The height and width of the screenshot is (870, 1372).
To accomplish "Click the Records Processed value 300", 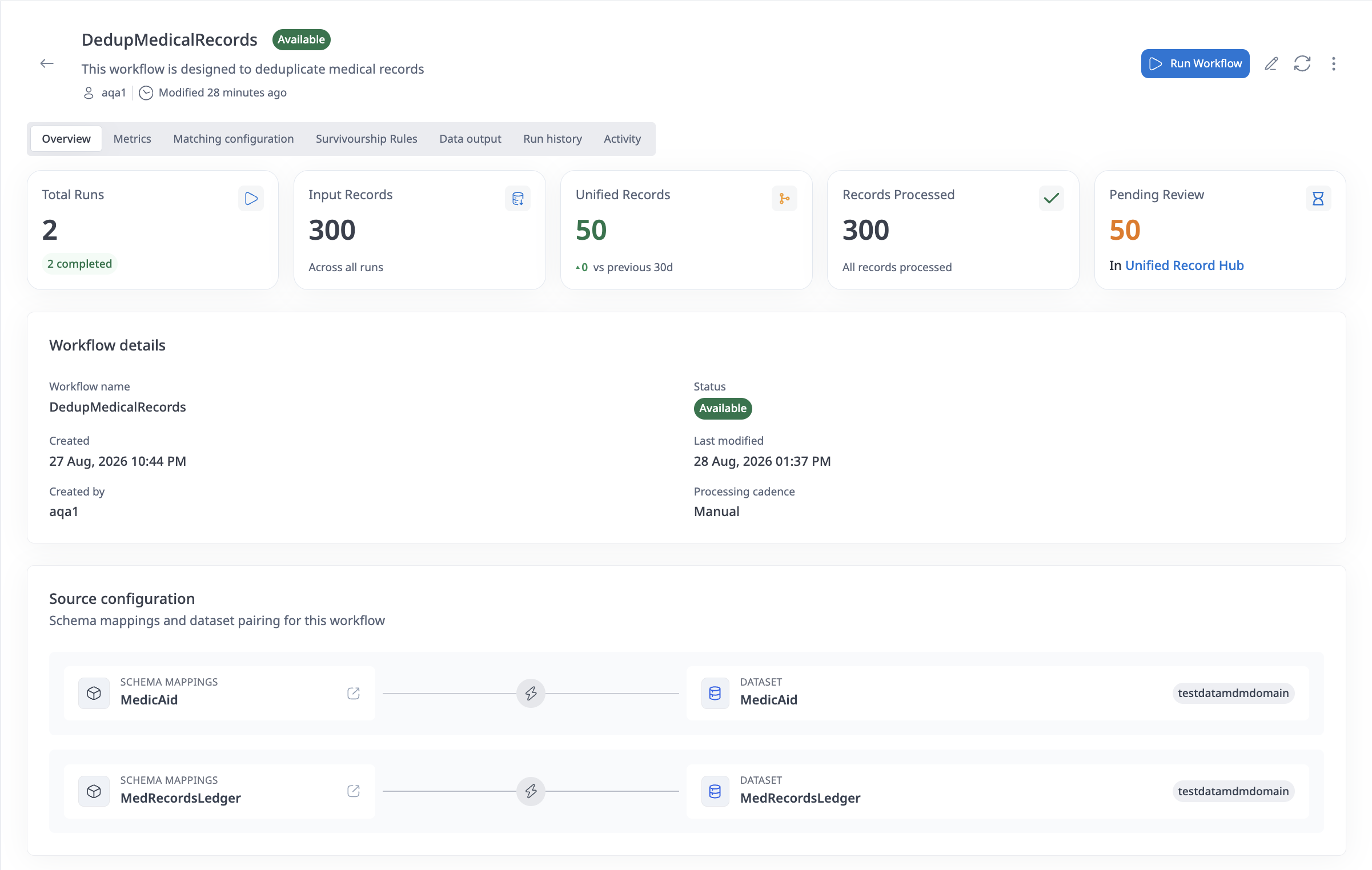I will (x=866, y=230).
